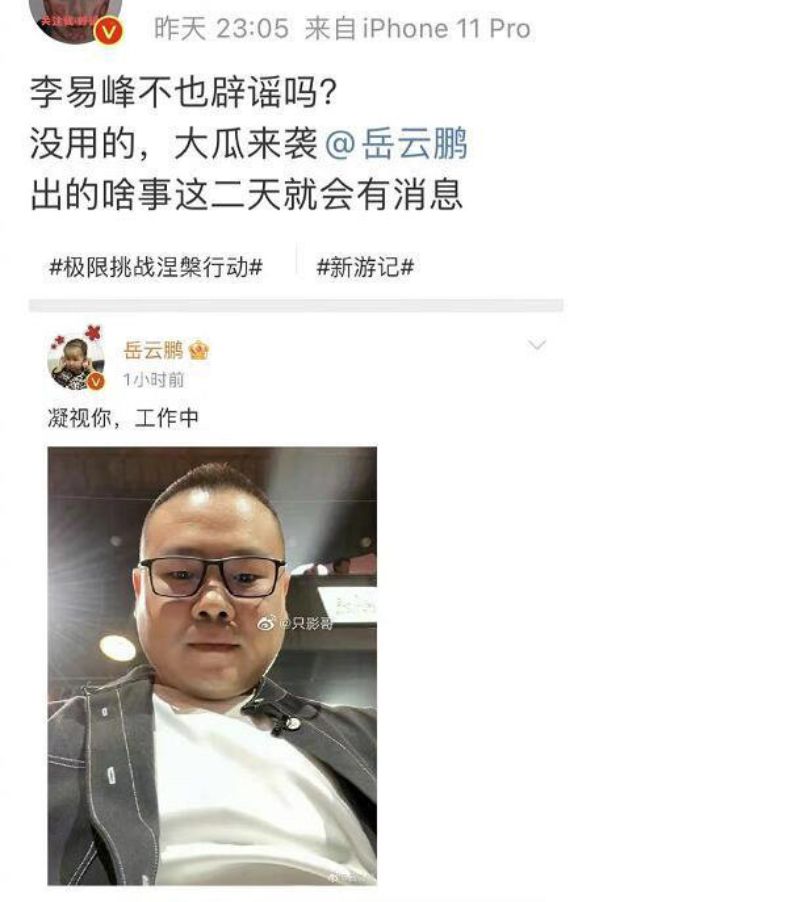This screenshot has width=800, height=902.
Task: Tap the main post text 李易峰不也辟谣吗
Action: (183, 92)
